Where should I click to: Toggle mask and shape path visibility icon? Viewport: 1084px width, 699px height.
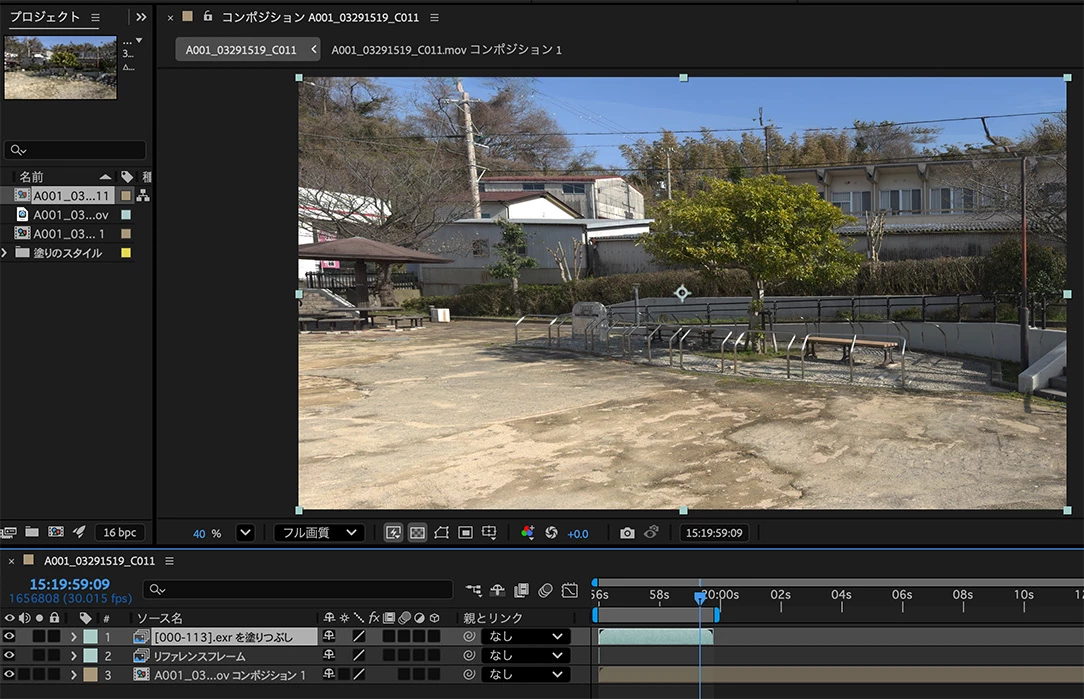click(441, 532)
